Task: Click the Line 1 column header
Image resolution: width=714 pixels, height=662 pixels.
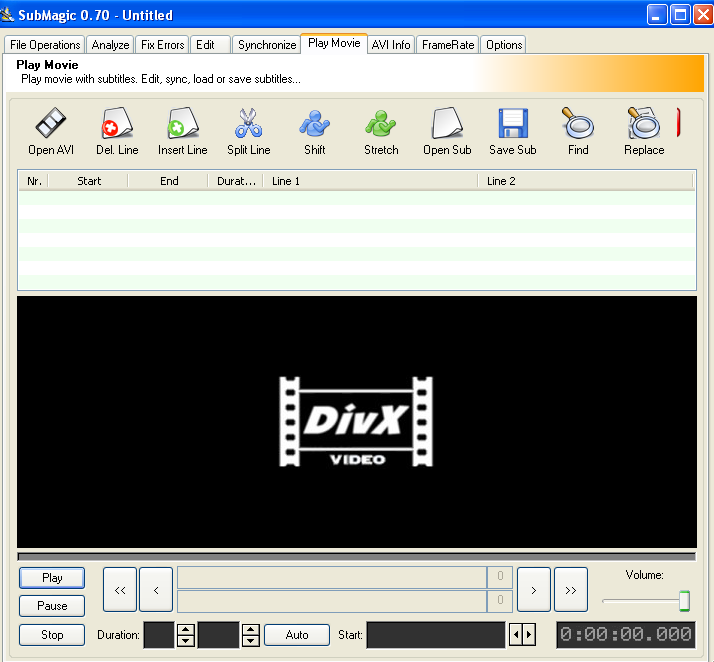Action: 371,181
